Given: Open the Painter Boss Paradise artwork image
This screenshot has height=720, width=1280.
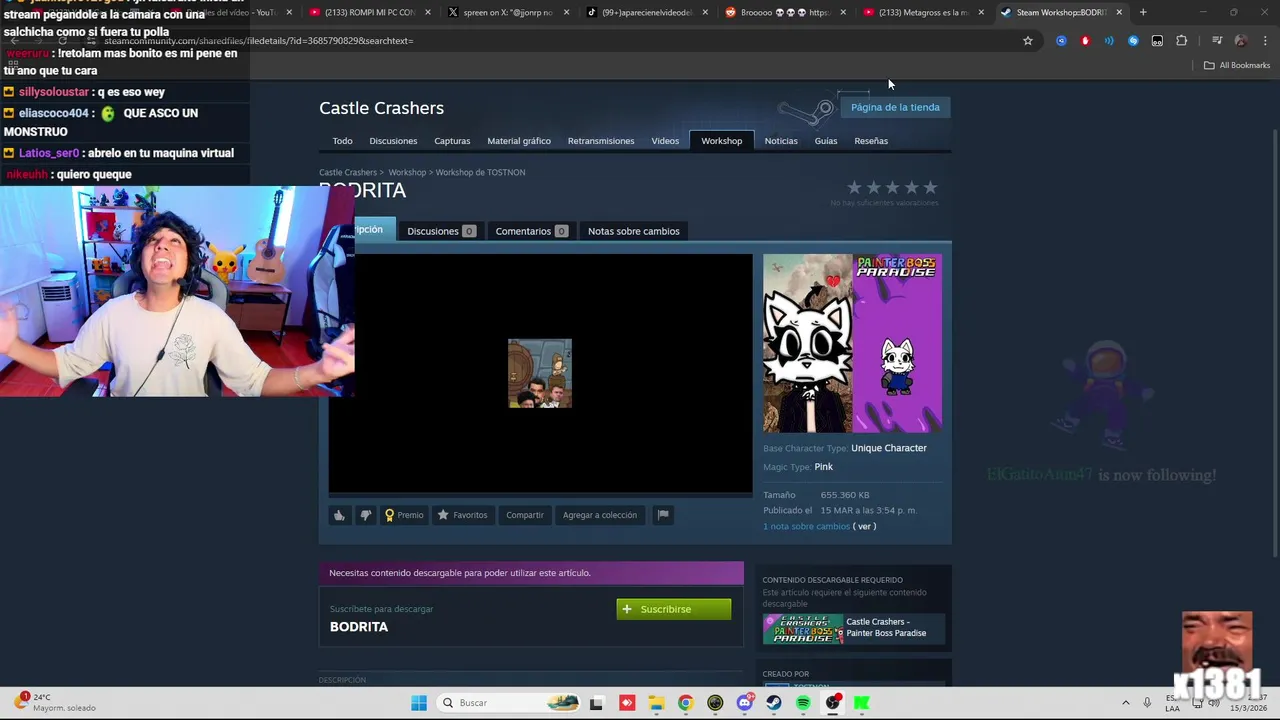Looking at the screenshot, I should (x=852, y=343).
